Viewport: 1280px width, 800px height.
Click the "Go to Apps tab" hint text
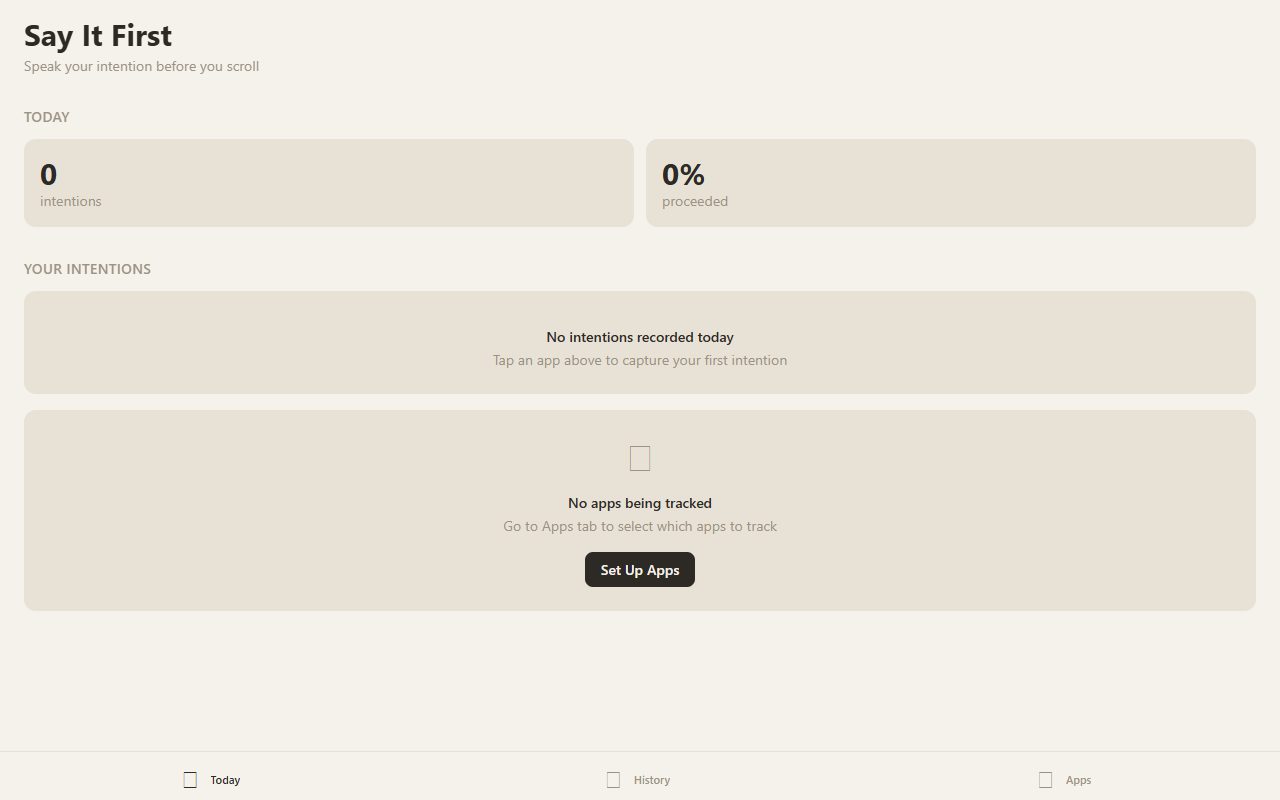tap(640, 526)
